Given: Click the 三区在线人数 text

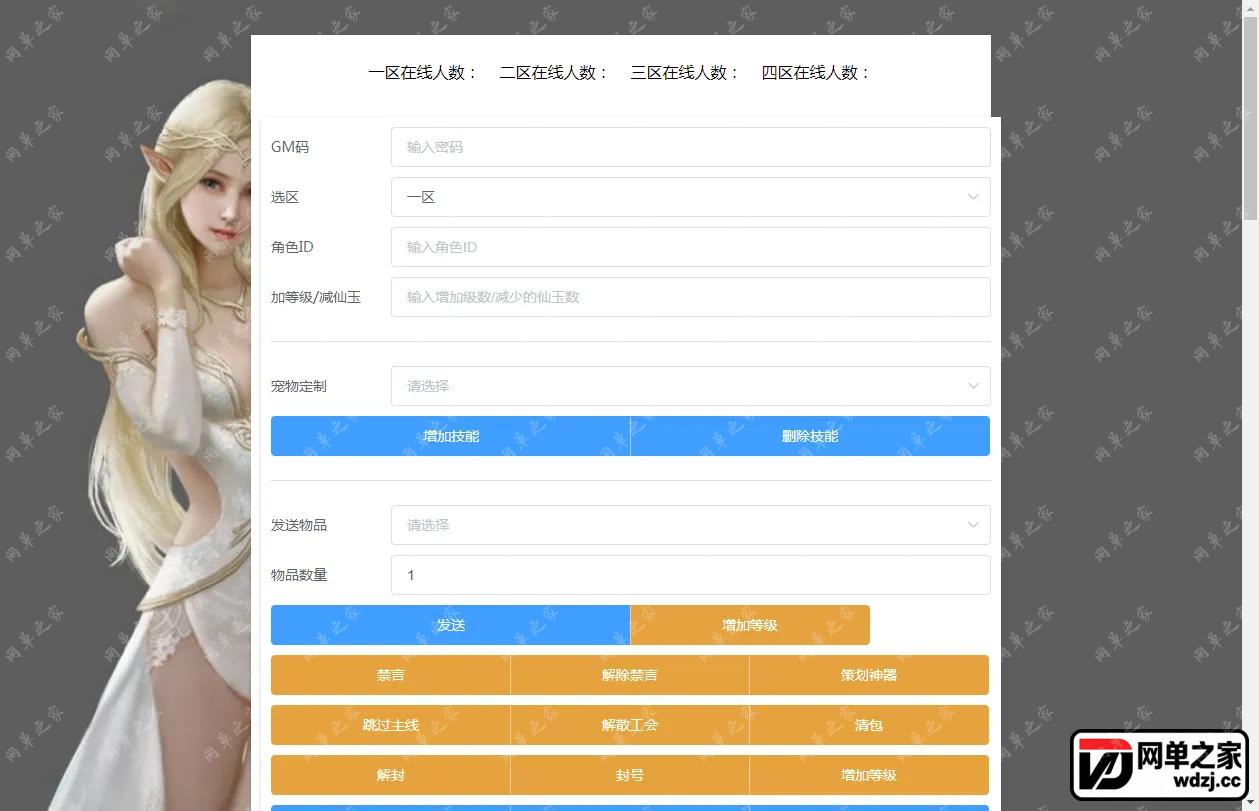Looking at the screenshot, I should pos(685,73).
